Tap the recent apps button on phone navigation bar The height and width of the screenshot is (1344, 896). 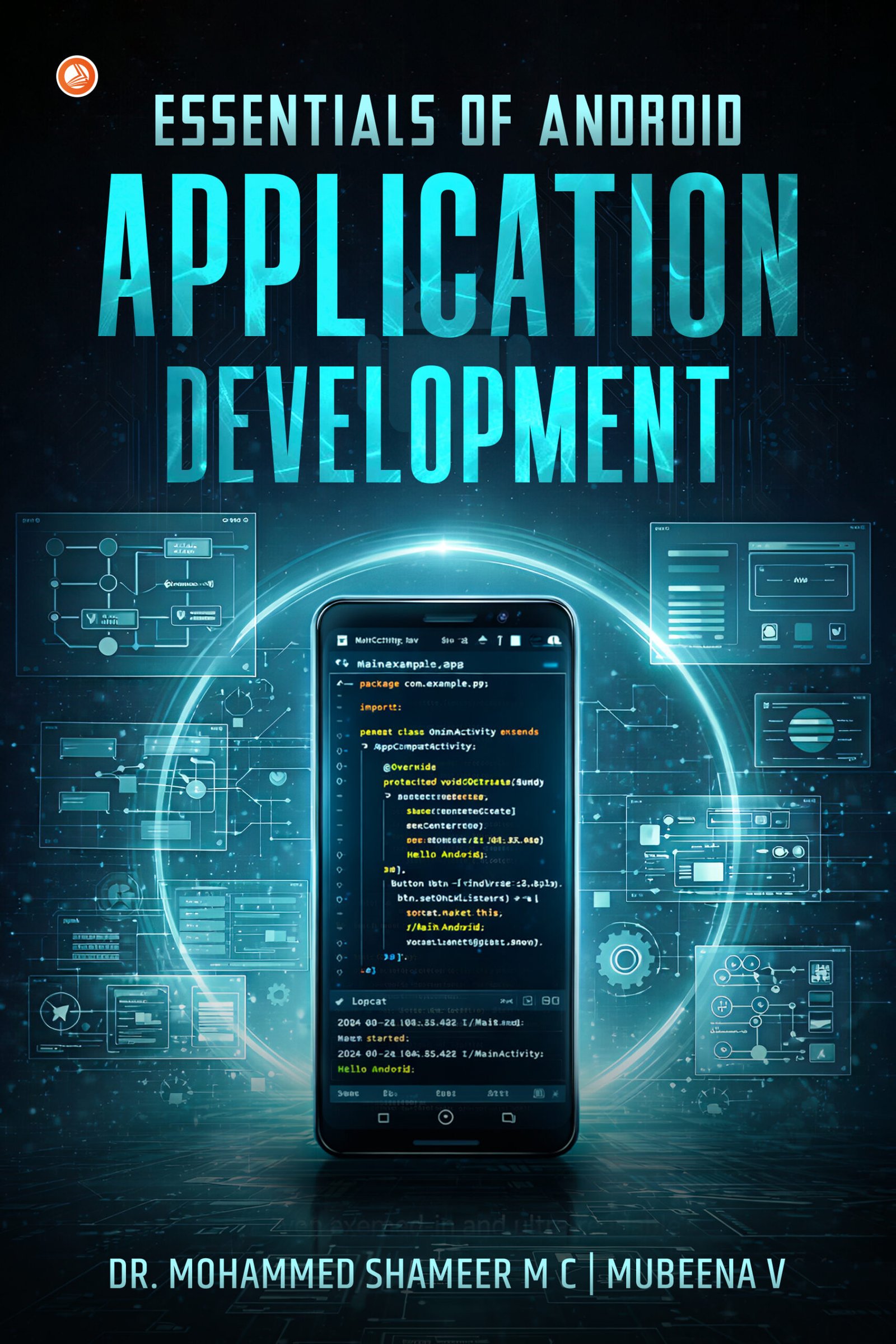[x=508, y=1118]
